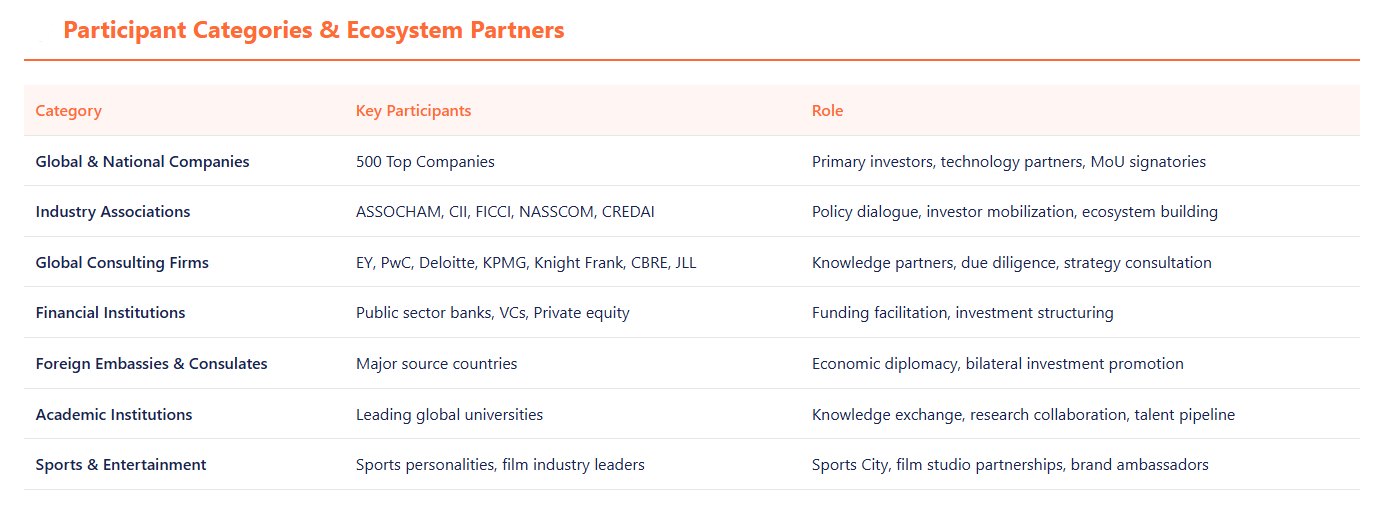Select the Foreign Embassies & Consulates row label
Viewport: 1396px width, 509px height.
(x=151, y=364)
